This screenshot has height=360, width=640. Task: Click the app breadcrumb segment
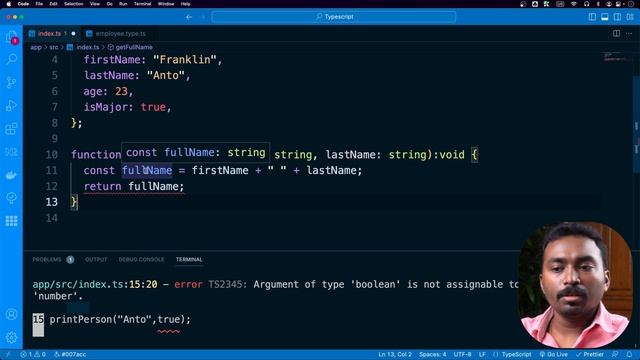click(36, 47)
